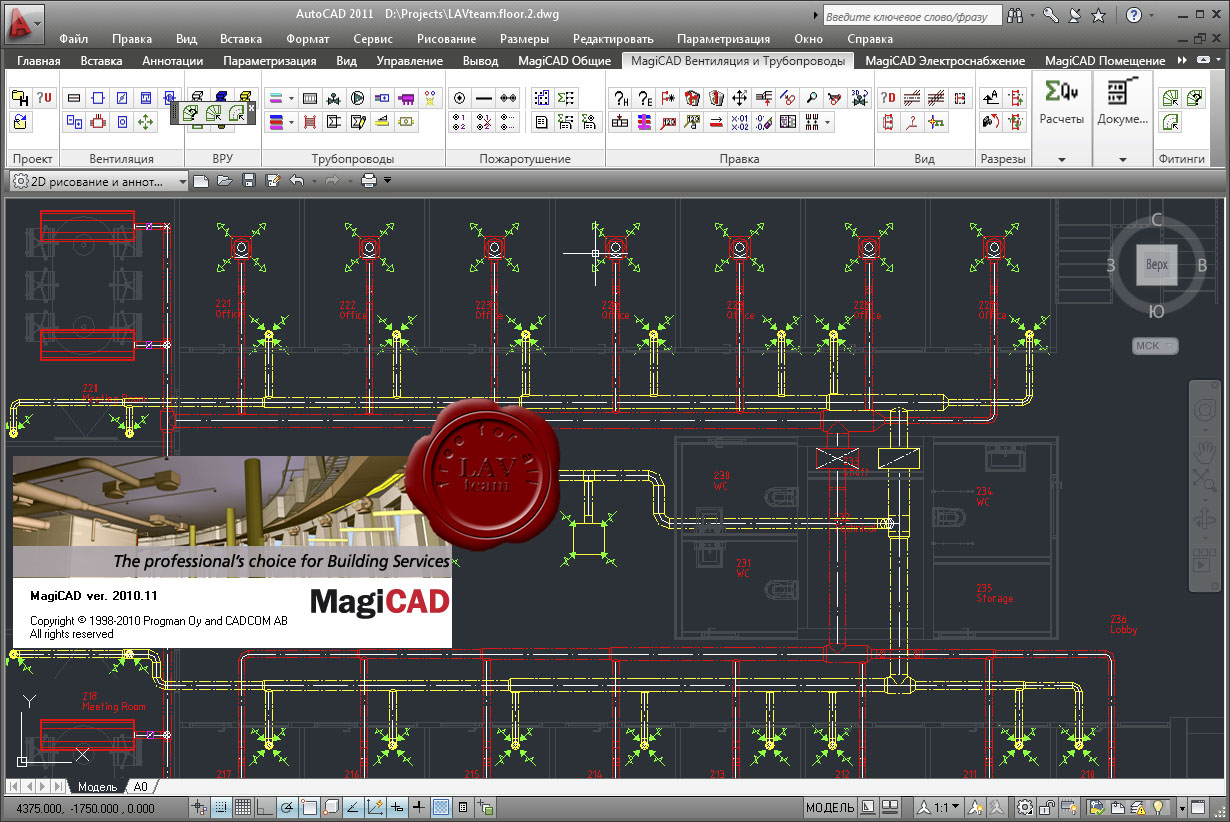
Task: Click the ?U question icon in Проект panel
Action: pos(44,98)
